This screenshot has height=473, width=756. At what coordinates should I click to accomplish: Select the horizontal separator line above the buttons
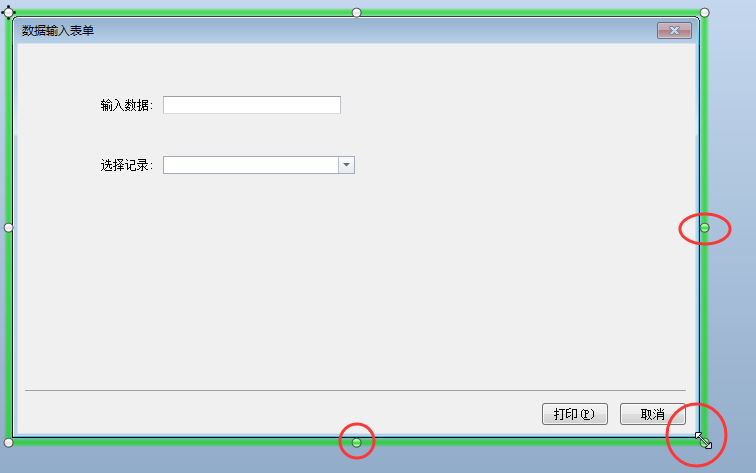coord(355,390)
